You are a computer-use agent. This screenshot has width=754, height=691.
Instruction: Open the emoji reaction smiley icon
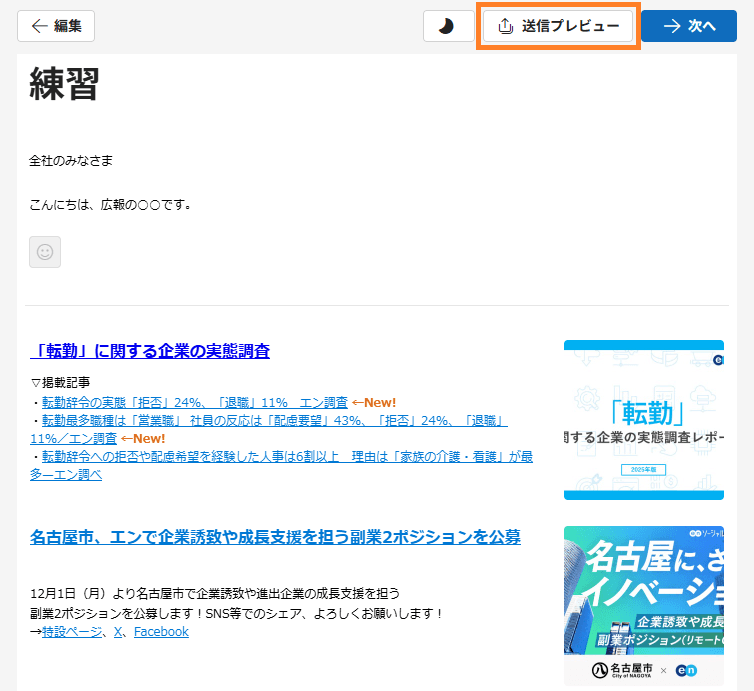tap(45, 252)
